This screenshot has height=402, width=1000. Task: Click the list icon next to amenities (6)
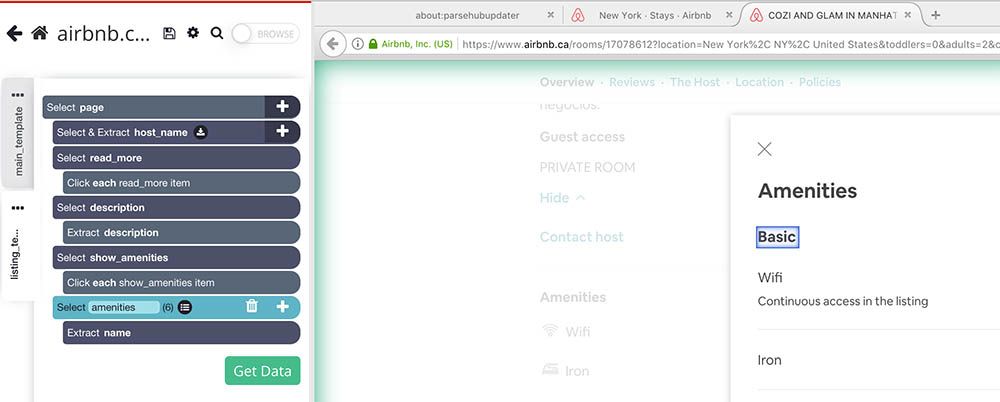coord(184,307)
